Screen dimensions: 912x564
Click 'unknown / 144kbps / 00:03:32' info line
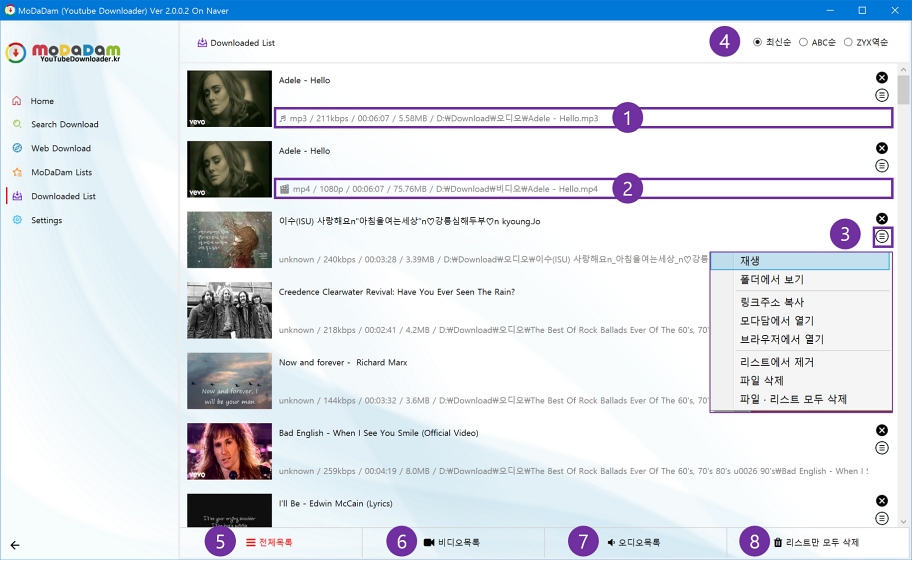click(x=493, y=400)
